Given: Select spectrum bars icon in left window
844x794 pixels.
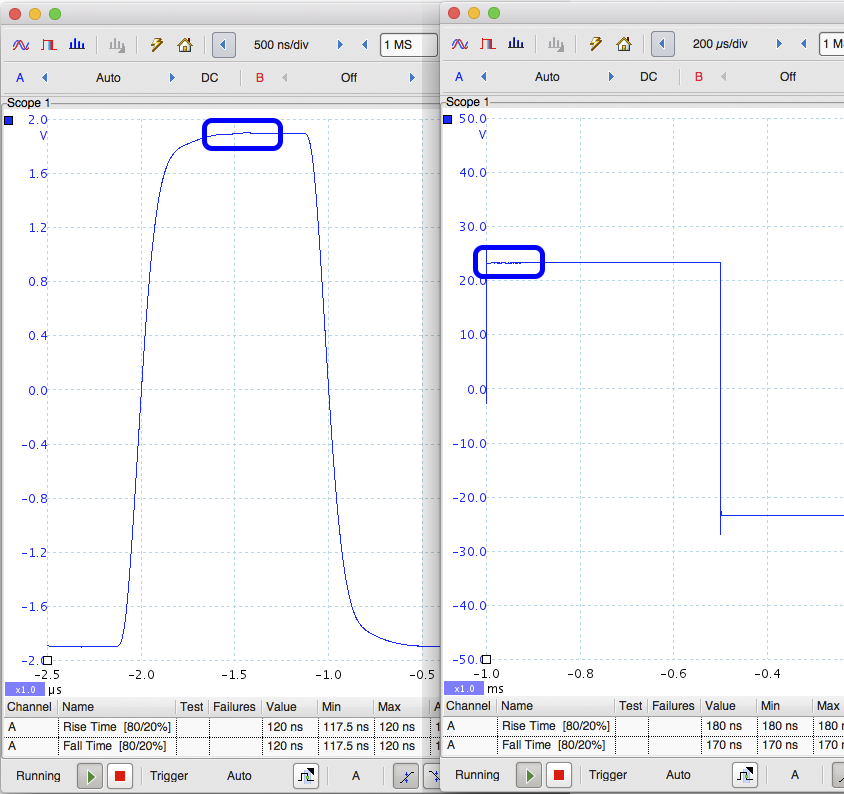Looking at the screenshot, I should (77, 45).
